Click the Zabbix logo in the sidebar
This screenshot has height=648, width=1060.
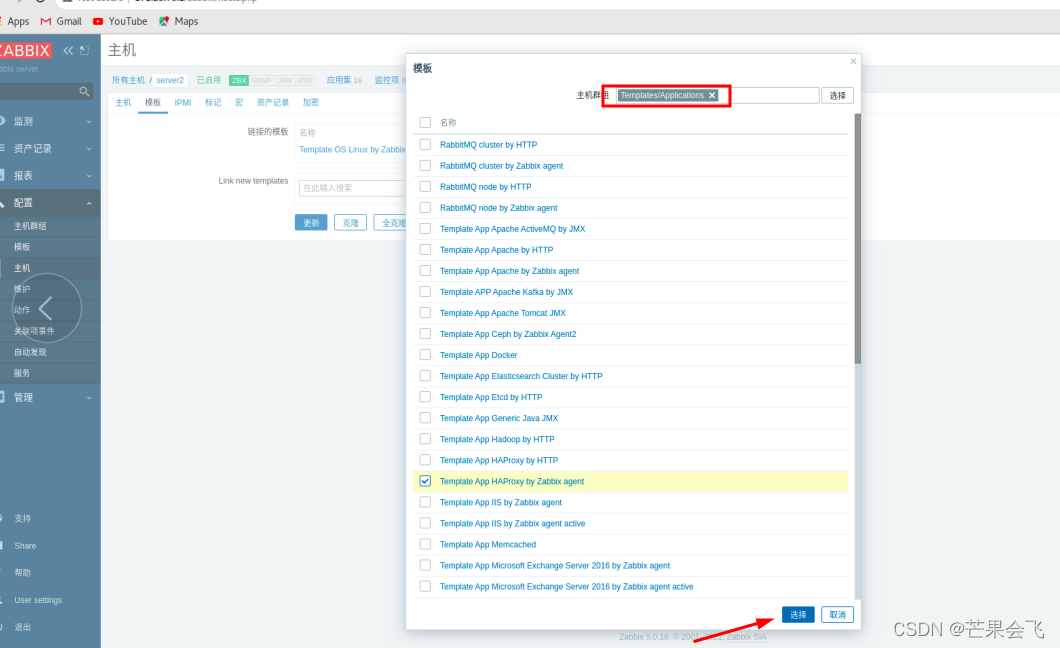(26, 51)
